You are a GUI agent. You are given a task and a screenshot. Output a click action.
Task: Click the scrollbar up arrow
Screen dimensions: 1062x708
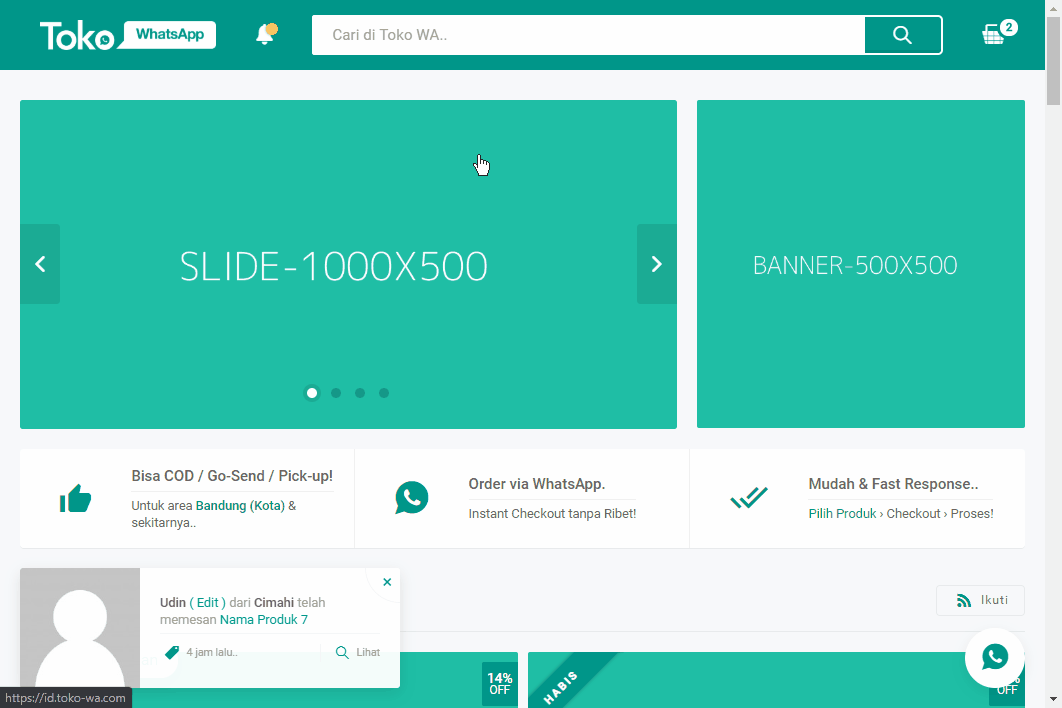pyautogui.click(x=1053, y=8)
